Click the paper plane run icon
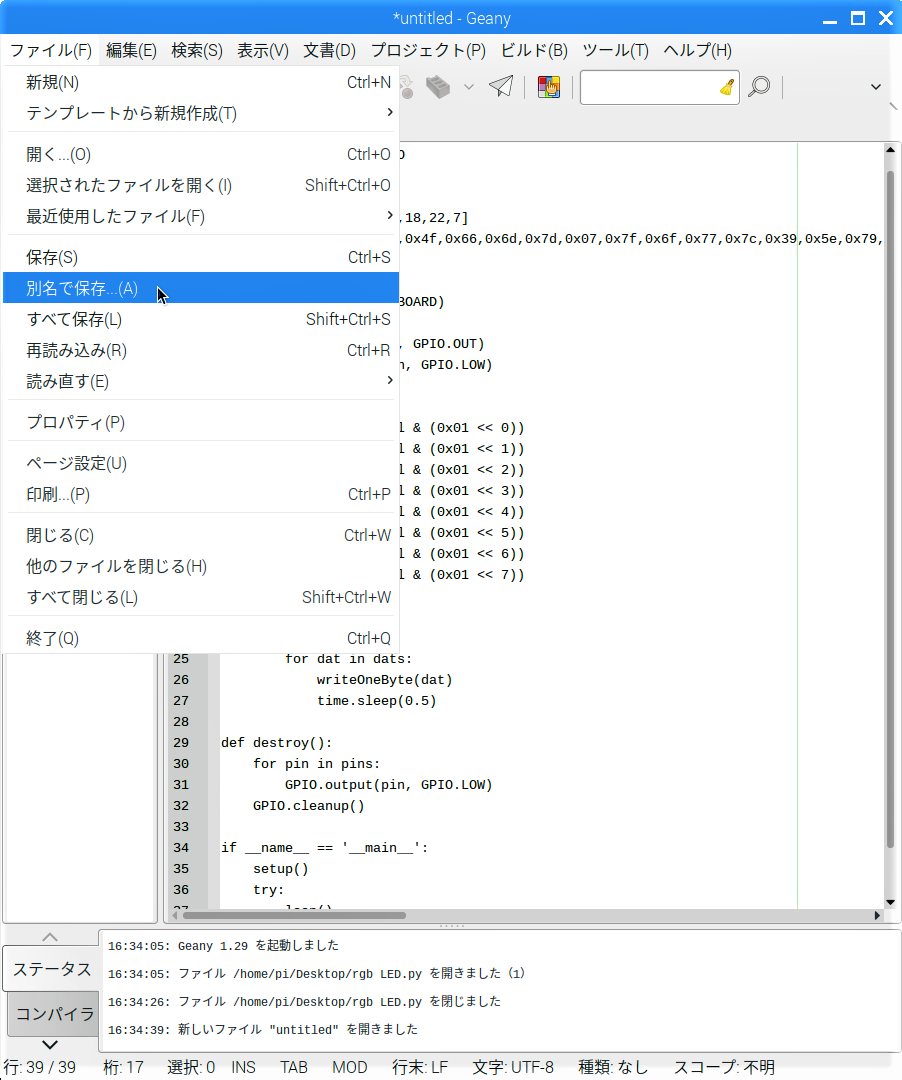 click(x=501, y=87)
